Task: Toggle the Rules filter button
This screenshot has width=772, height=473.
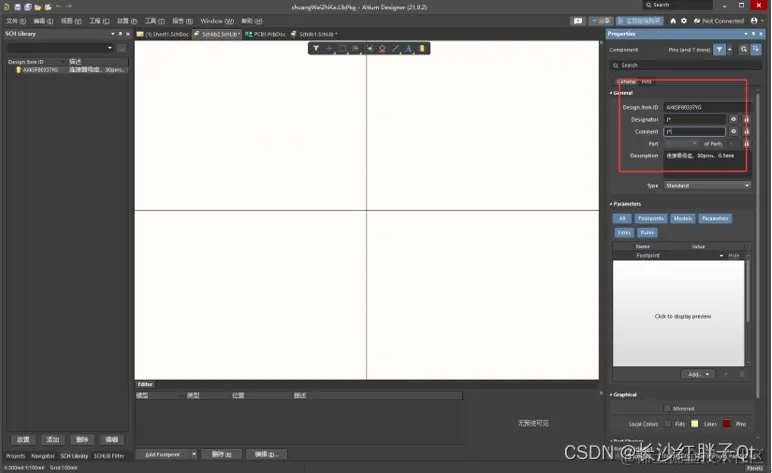Action: pyautogui.click(x=647, y=232)
